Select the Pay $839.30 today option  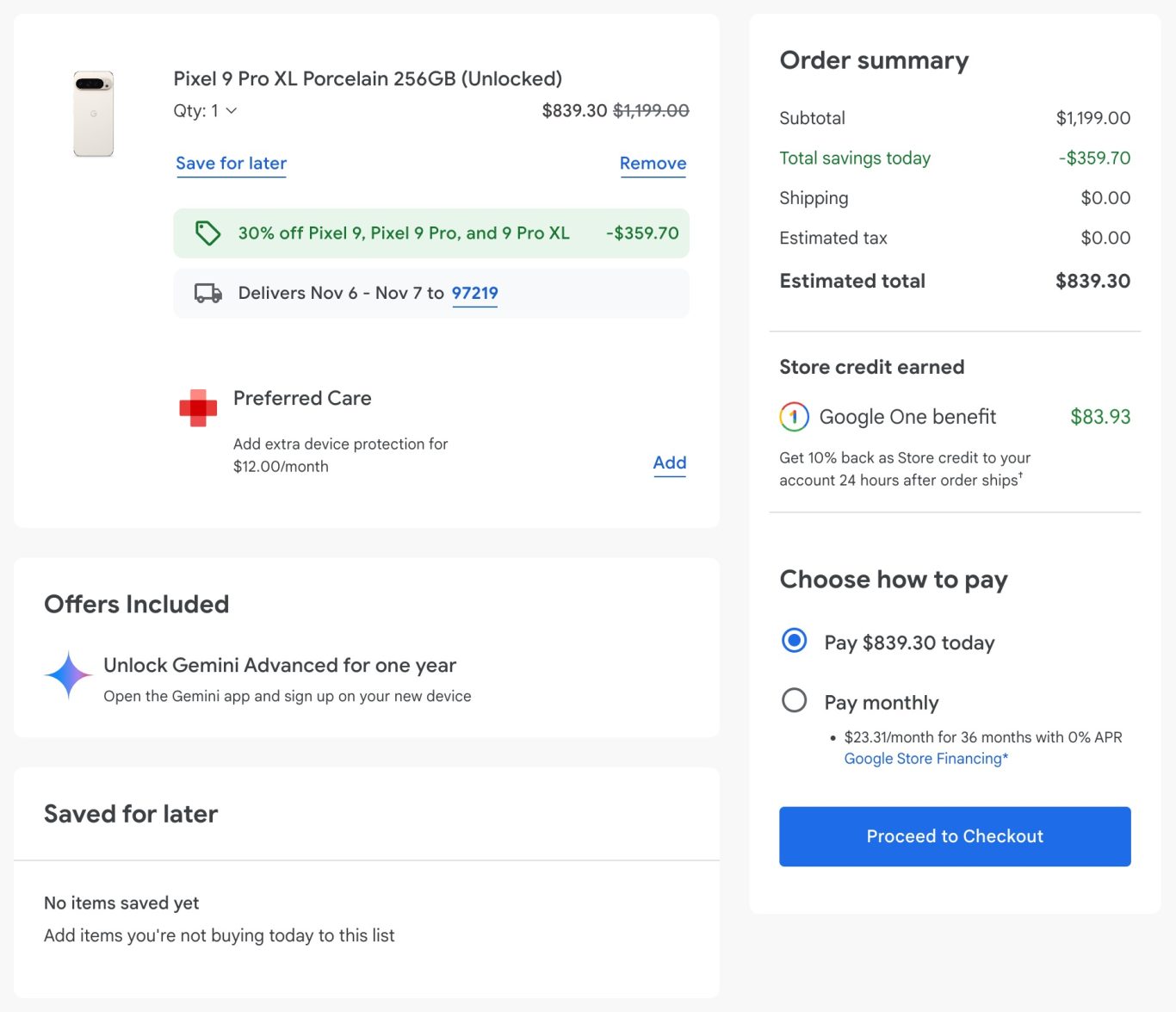[794, 641]
